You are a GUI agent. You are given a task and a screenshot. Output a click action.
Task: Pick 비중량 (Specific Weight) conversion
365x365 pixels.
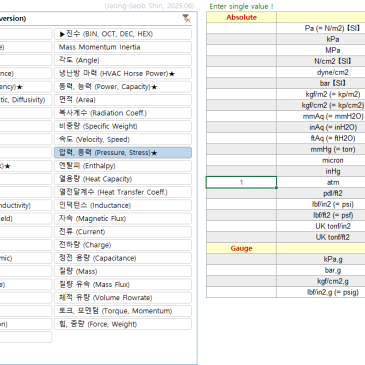click(123, 126)
